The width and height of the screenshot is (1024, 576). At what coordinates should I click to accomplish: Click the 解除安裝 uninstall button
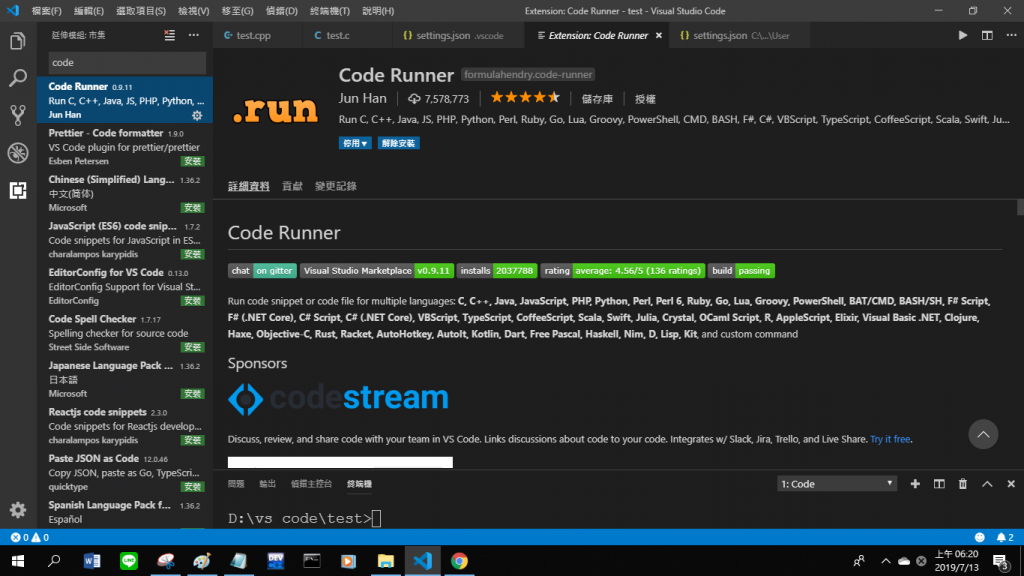coord(398,143)
